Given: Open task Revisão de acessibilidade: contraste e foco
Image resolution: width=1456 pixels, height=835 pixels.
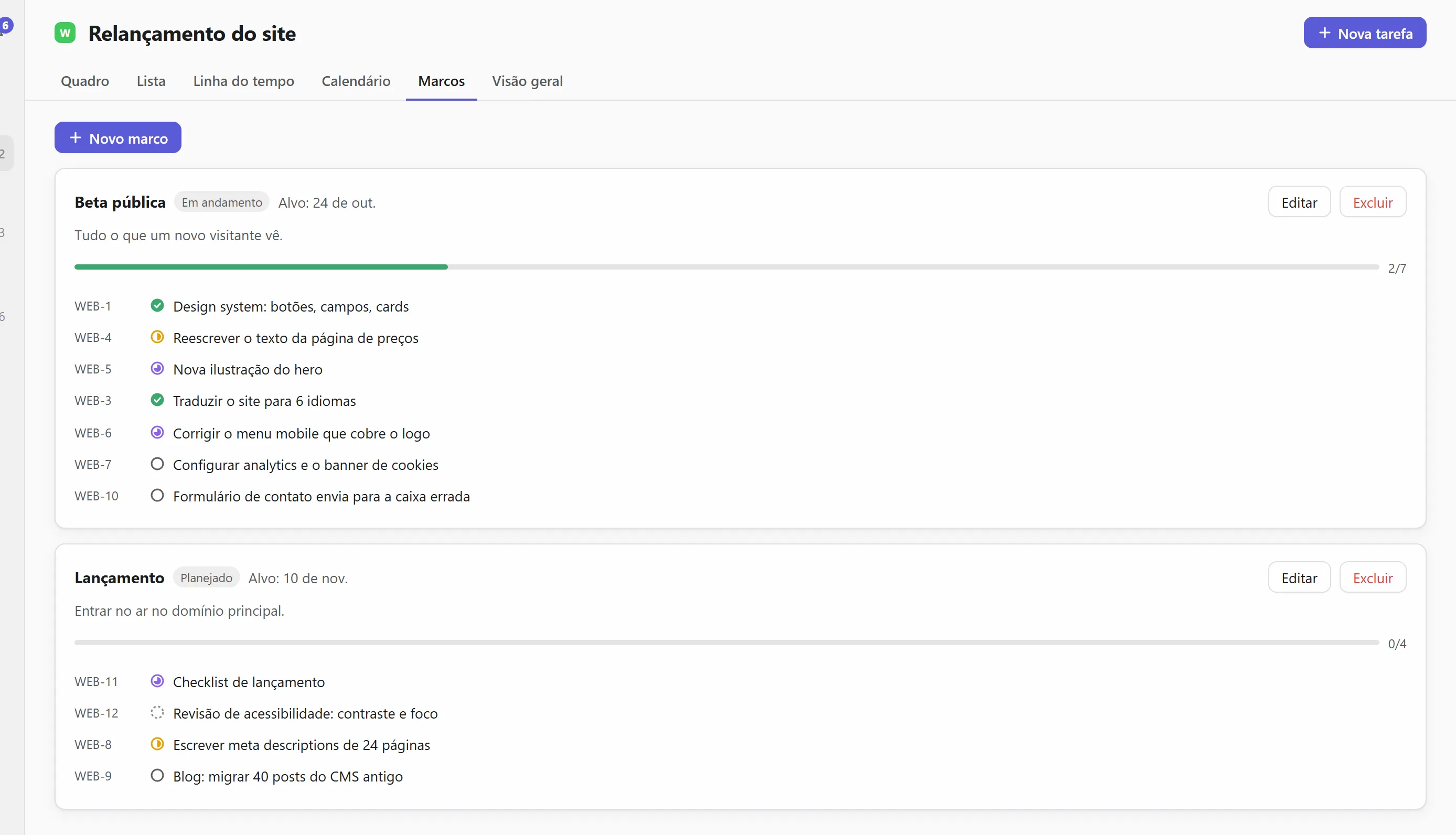Looking at the screenshot, I should [306, 714].
